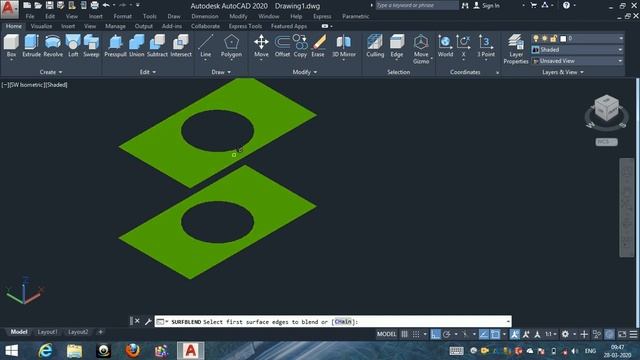Start the Sweep command
The height and width of the screenshot is (360, 640).
coord(91,45)
